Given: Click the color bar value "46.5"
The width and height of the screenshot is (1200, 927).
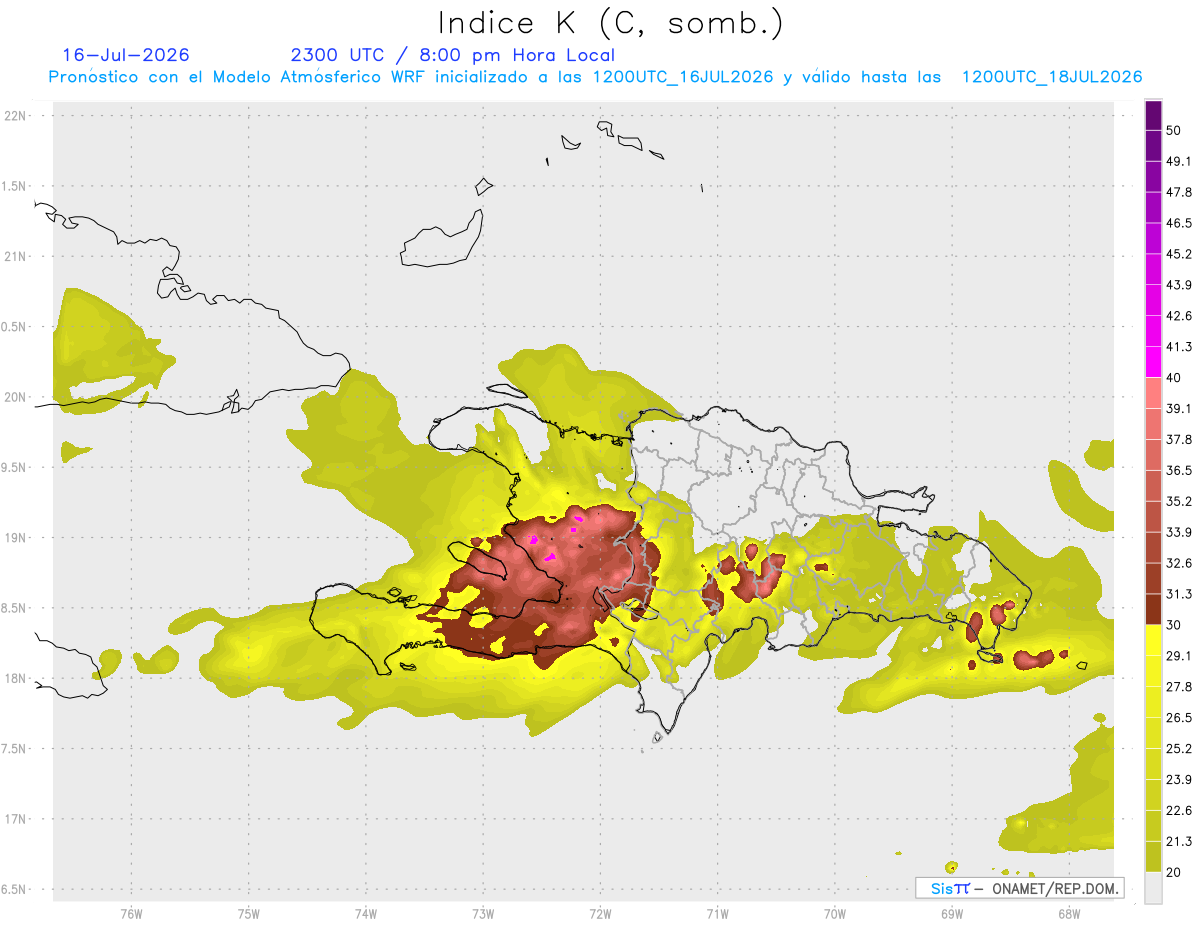Looking at the screenshot, I should point(1179,223).
